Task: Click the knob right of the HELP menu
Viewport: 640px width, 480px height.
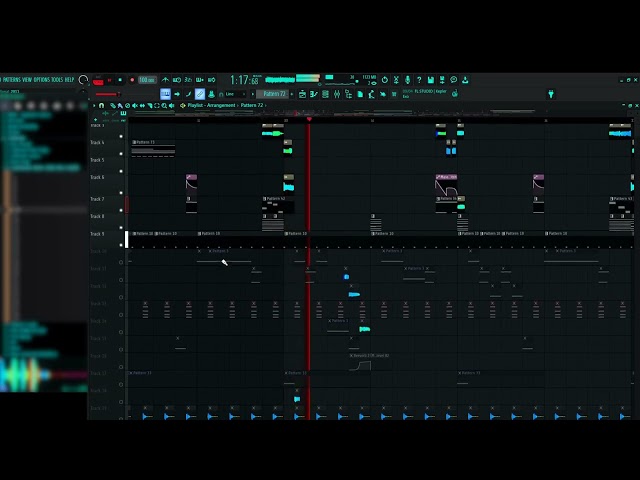Action: pos(83,80)
